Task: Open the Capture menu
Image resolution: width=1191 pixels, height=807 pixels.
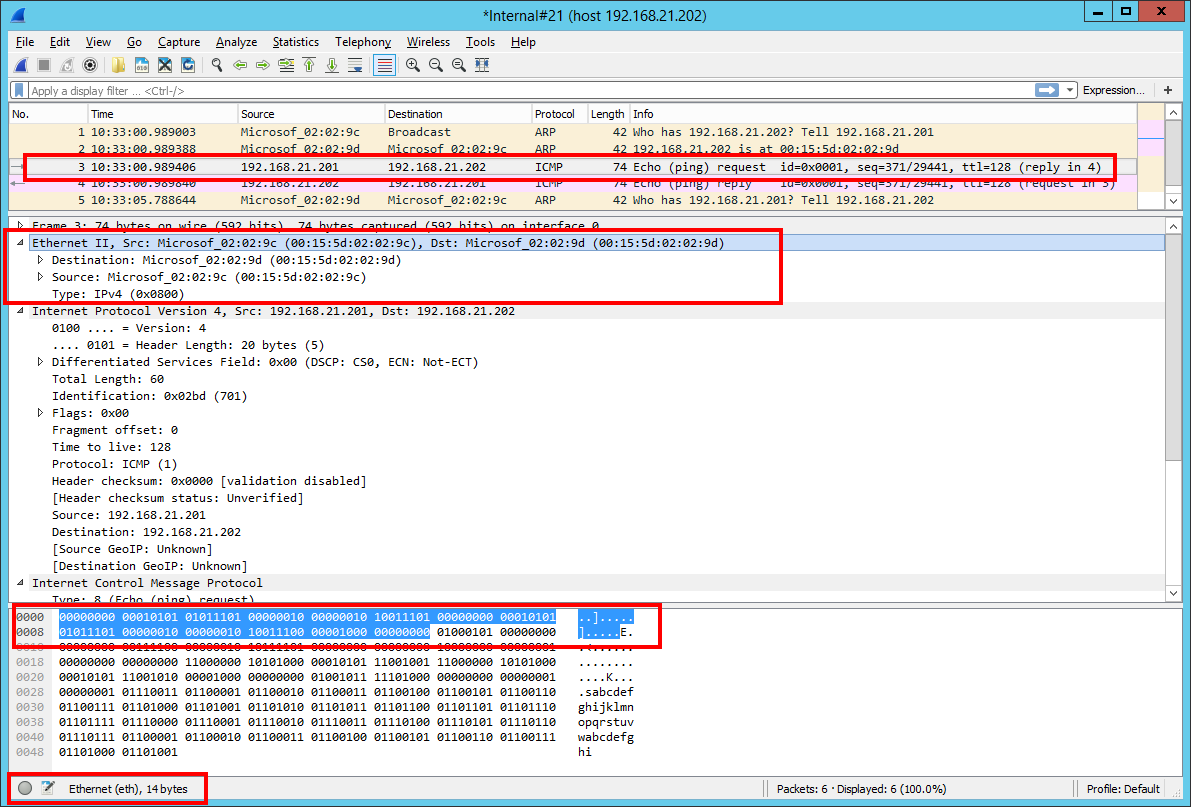Action: coord(179,42)
